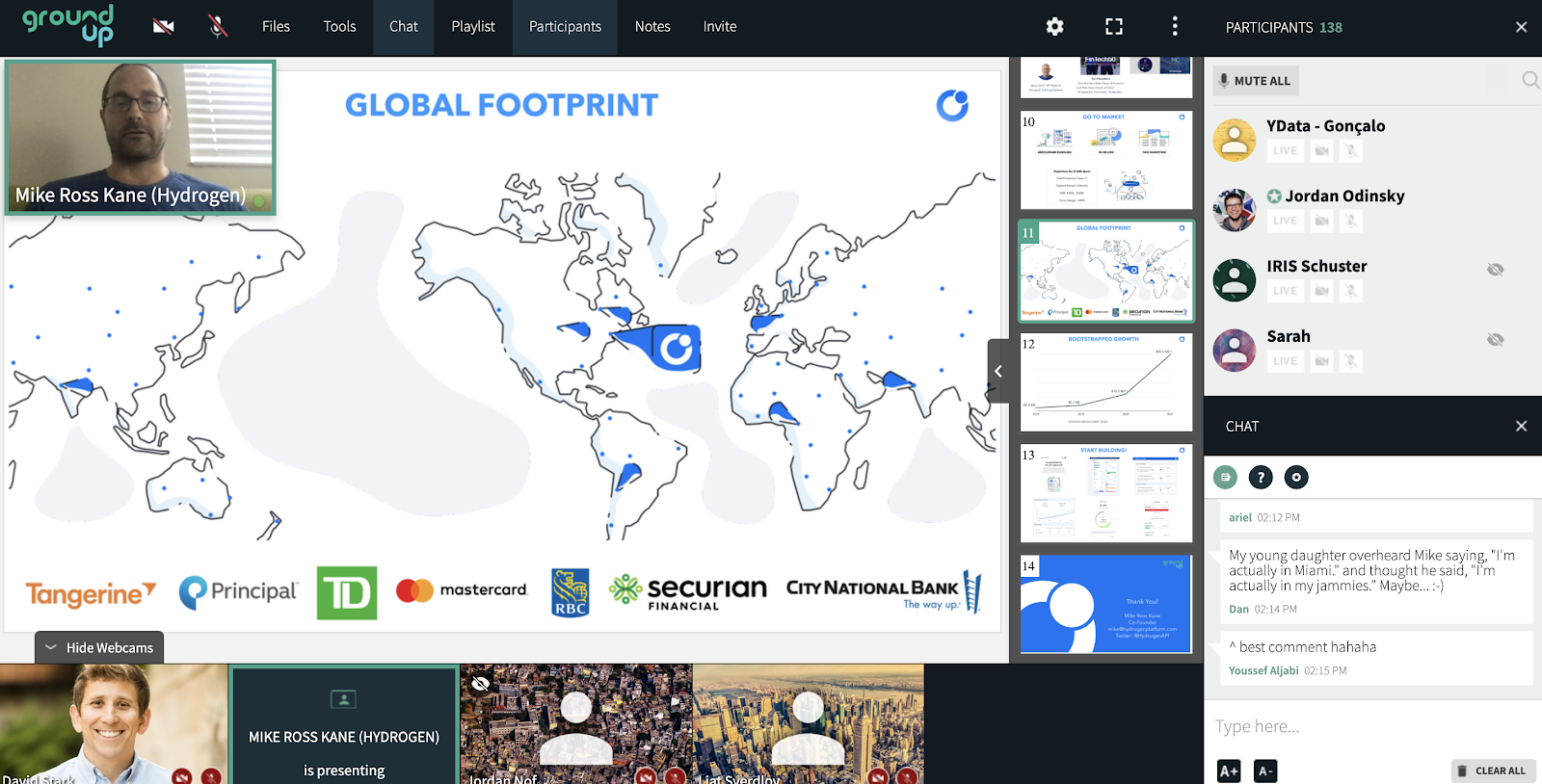
Task: Set Jordan Odinsky live
Action: pos(1285,222)
